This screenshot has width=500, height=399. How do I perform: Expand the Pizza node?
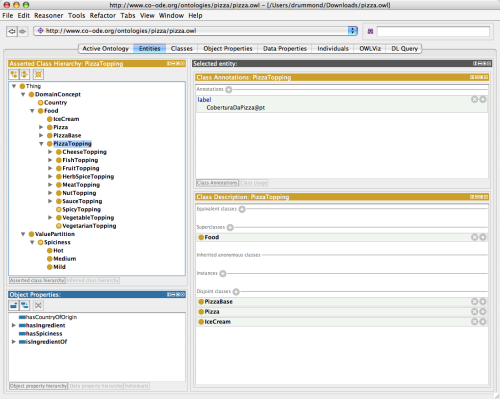click(41, 127)
